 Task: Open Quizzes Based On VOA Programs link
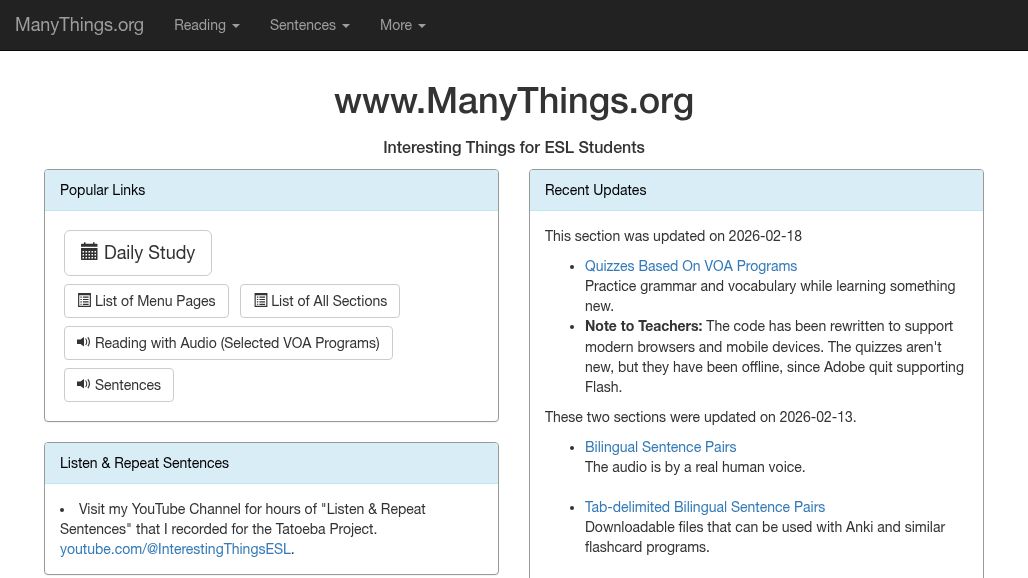(690, 266)
